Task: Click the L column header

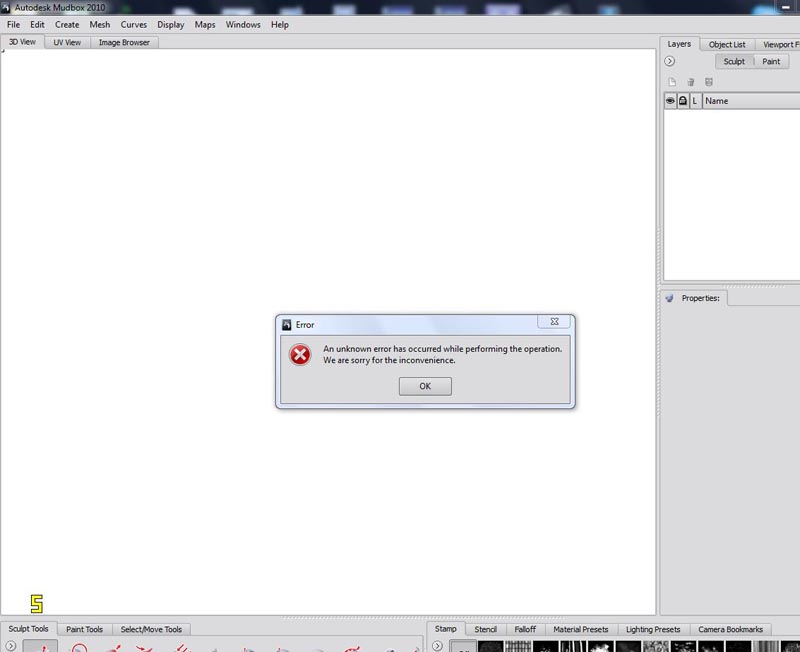Action: 695,101
